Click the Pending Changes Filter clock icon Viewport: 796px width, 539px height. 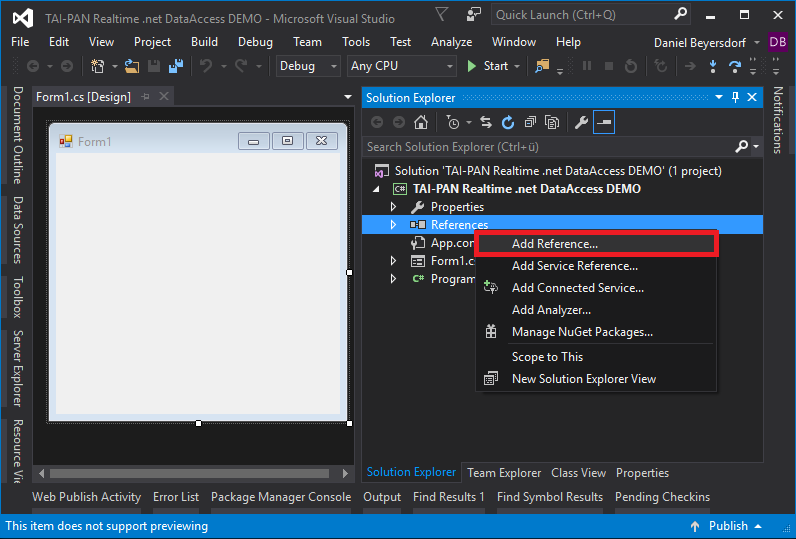[x=452, y=122]
